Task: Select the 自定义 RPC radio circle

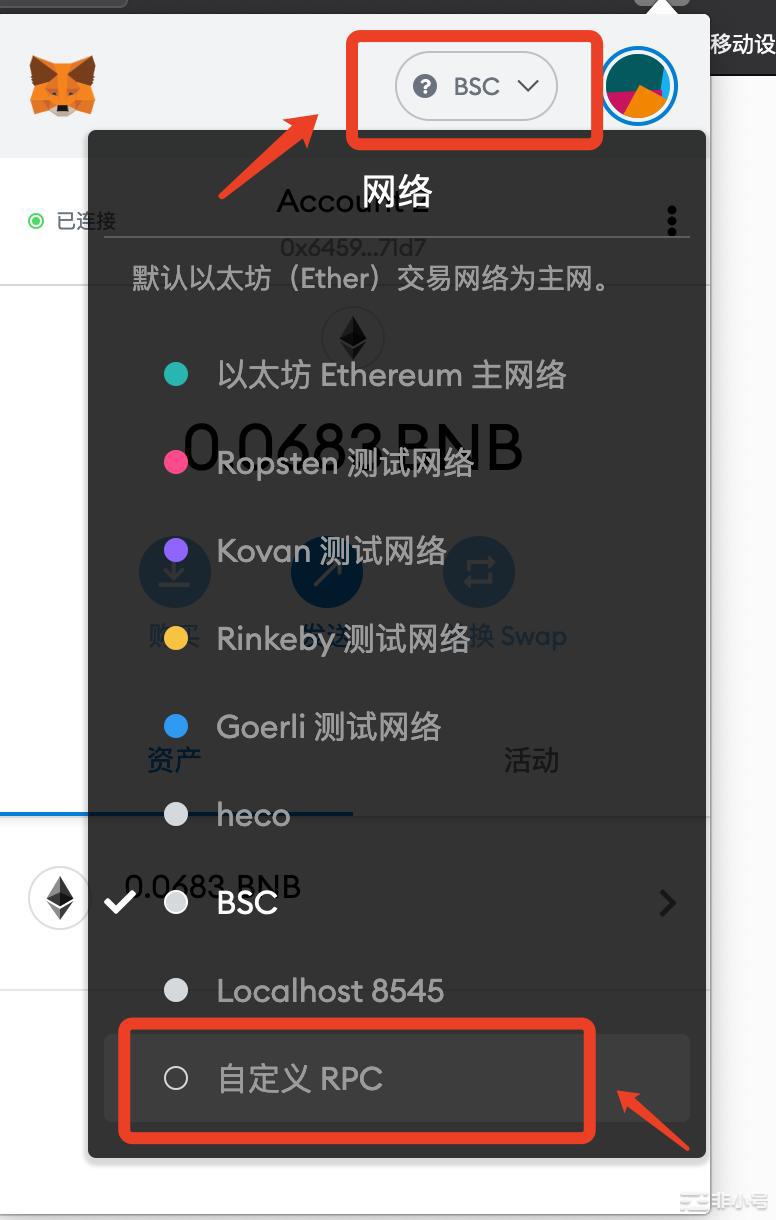Action: (176, 1078)
